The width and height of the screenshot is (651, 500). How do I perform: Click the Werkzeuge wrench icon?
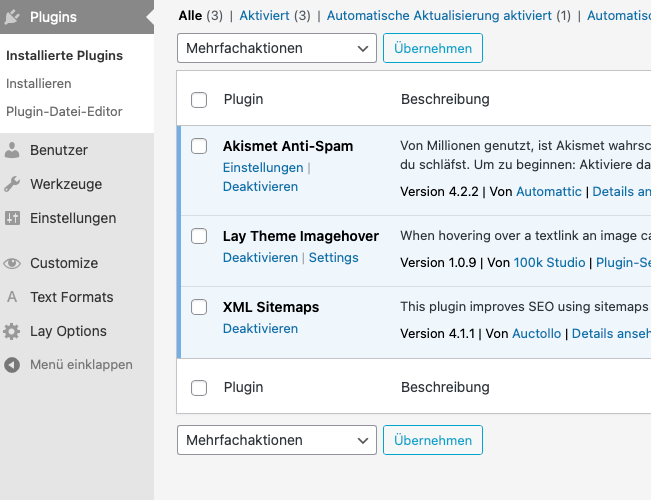tap(12, 184)
